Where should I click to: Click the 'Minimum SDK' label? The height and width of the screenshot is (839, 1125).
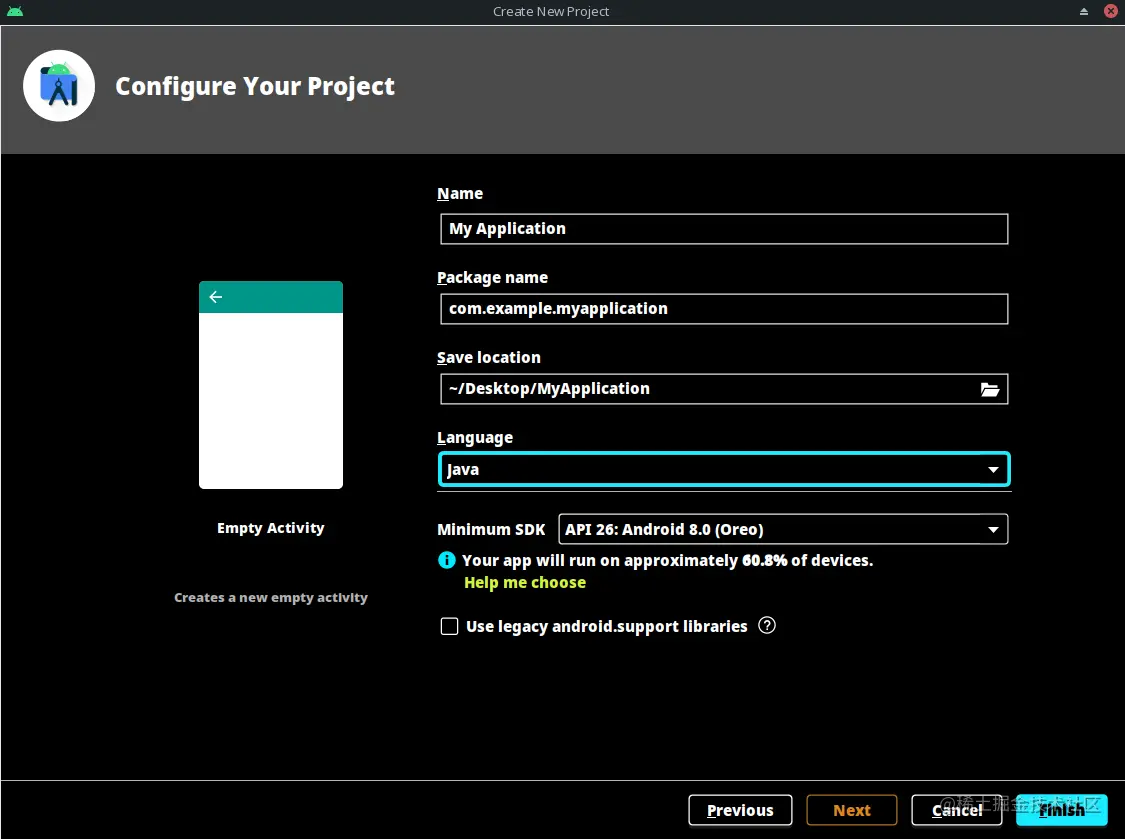(x=491, y=529)
